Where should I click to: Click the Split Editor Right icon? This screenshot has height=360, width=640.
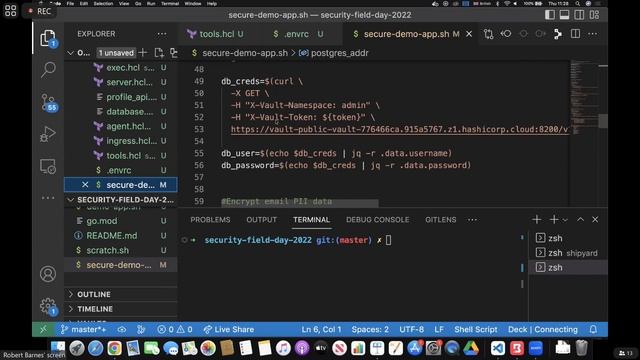575,34
